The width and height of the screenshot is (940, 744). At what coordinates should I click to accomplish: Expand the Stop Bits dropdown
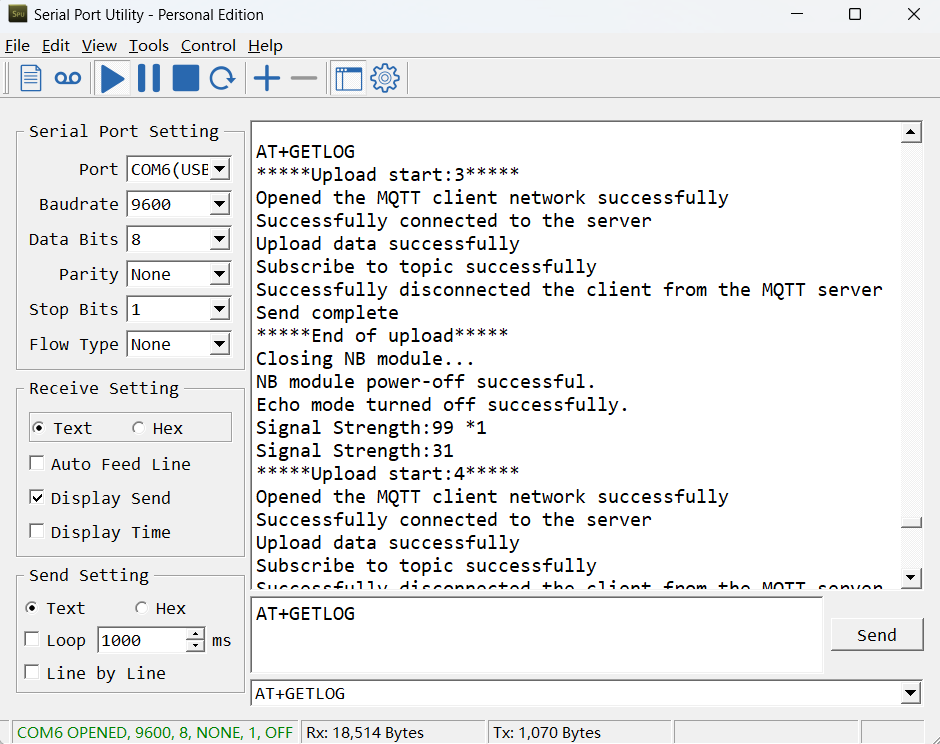pyautogui.click(x=220, y=309)
